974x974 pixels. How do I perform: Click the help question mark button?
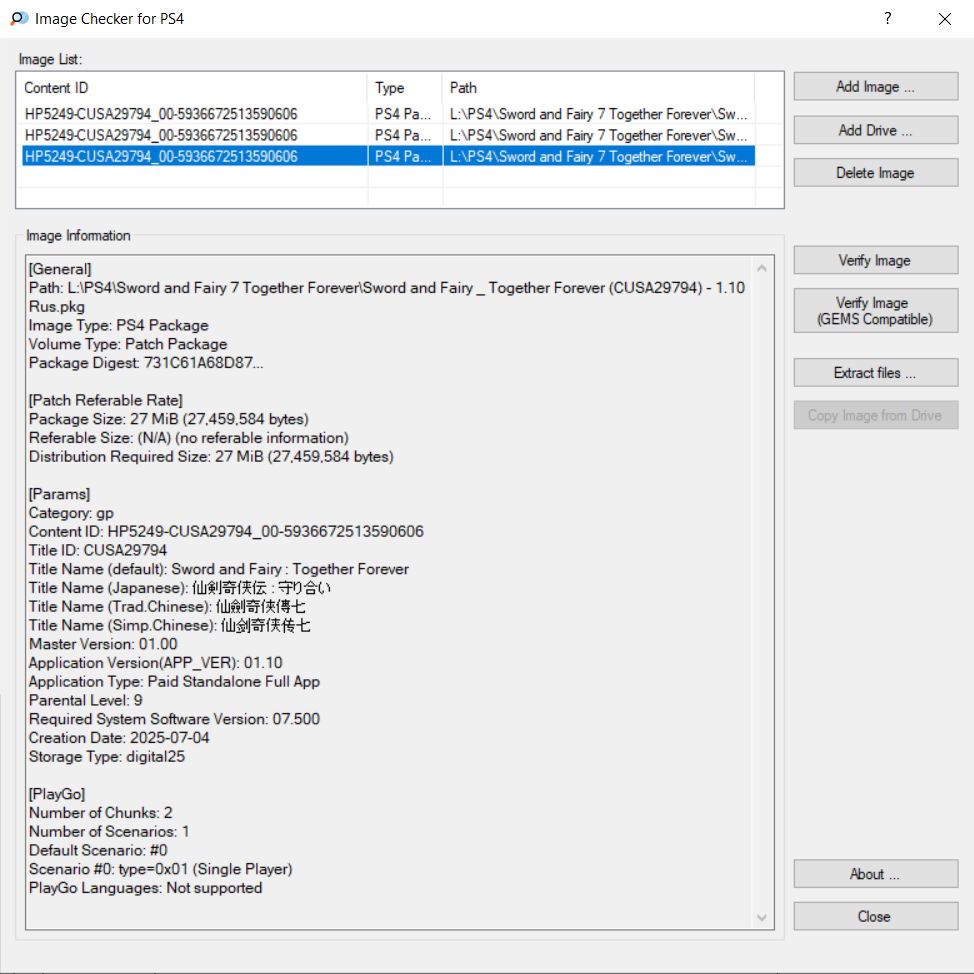click(888, 19)
